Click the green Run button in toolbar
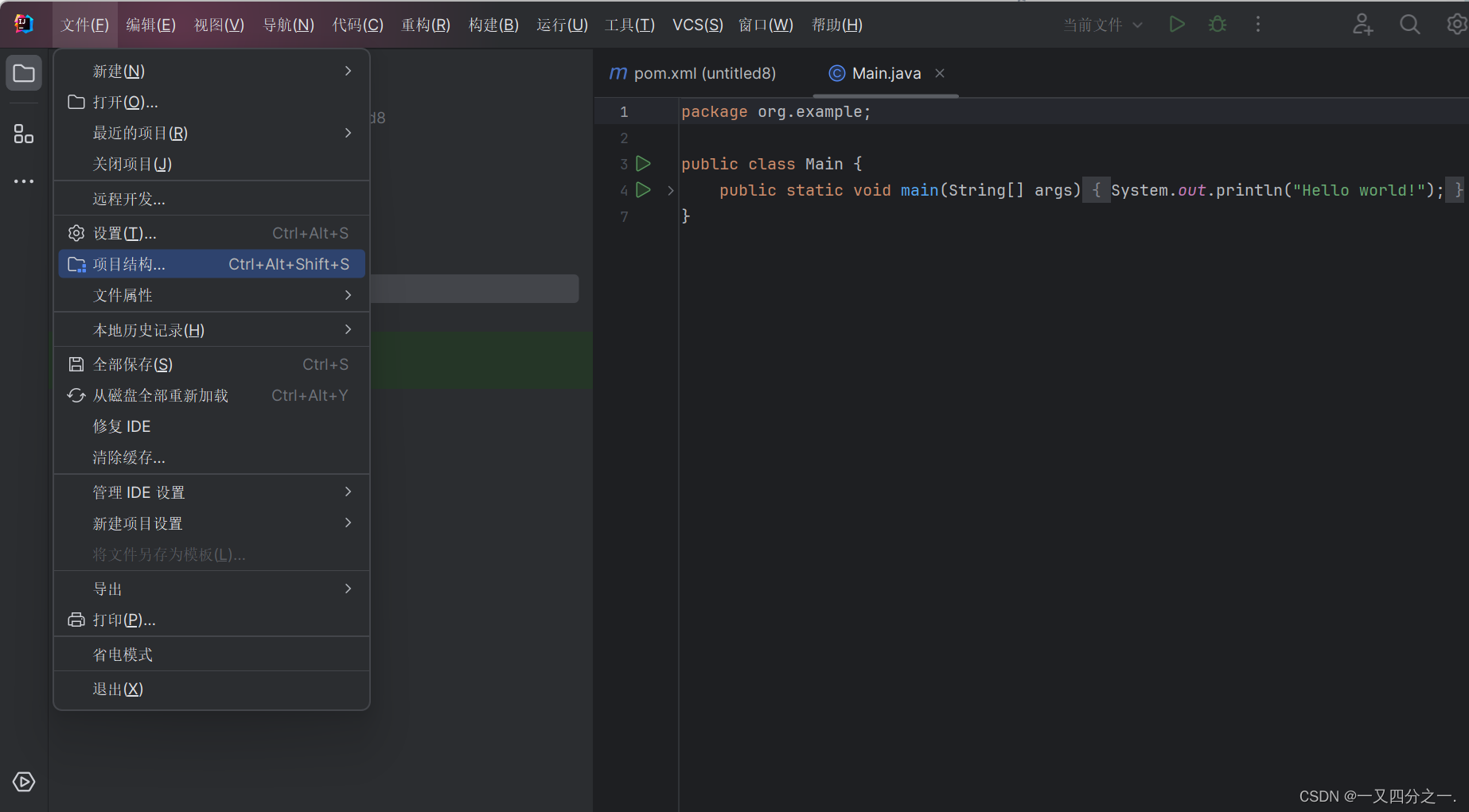Screen dimensions: 1469x812 click(x=1177, y=25)
